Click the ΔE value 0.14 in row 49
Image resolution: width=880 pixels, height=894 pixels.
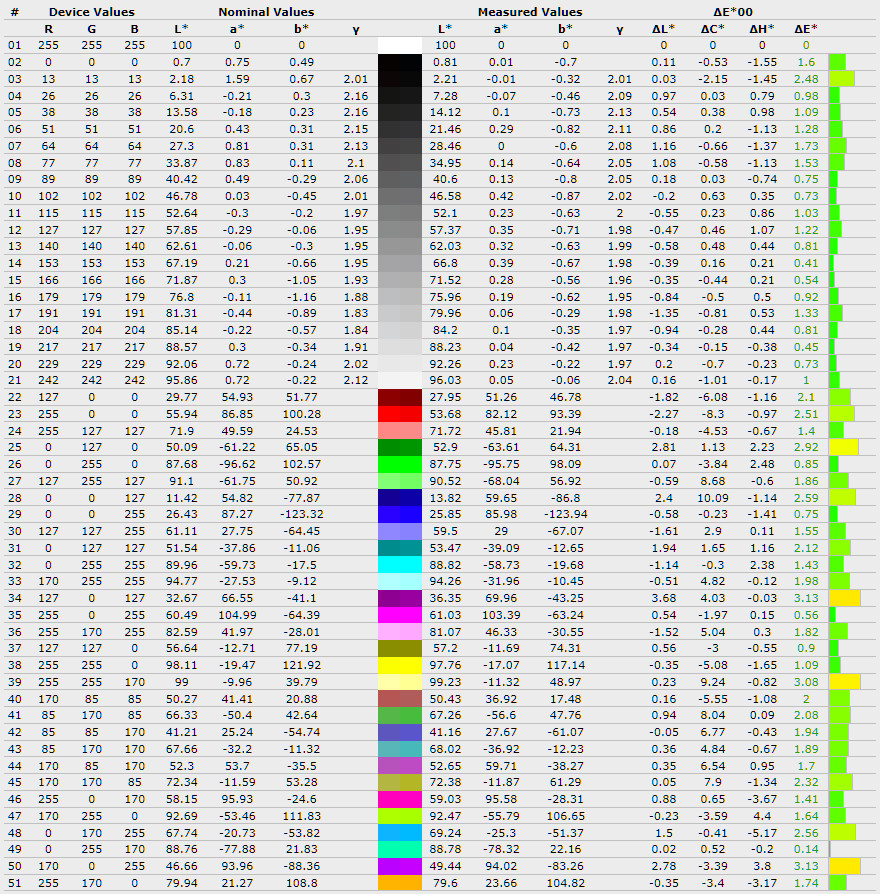pos(805,849)
